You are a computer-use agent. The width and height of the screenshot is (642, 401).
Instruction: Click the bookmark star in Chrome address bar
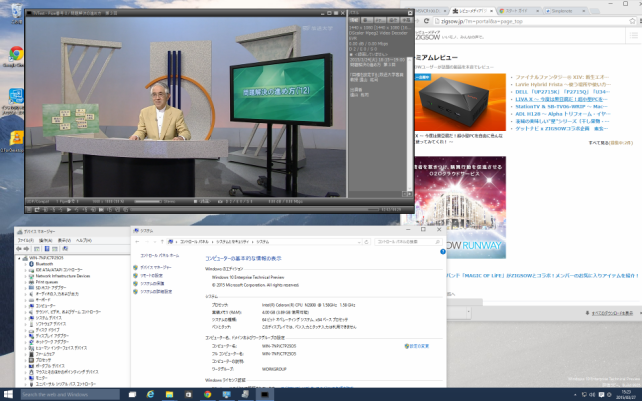point(633,21)
